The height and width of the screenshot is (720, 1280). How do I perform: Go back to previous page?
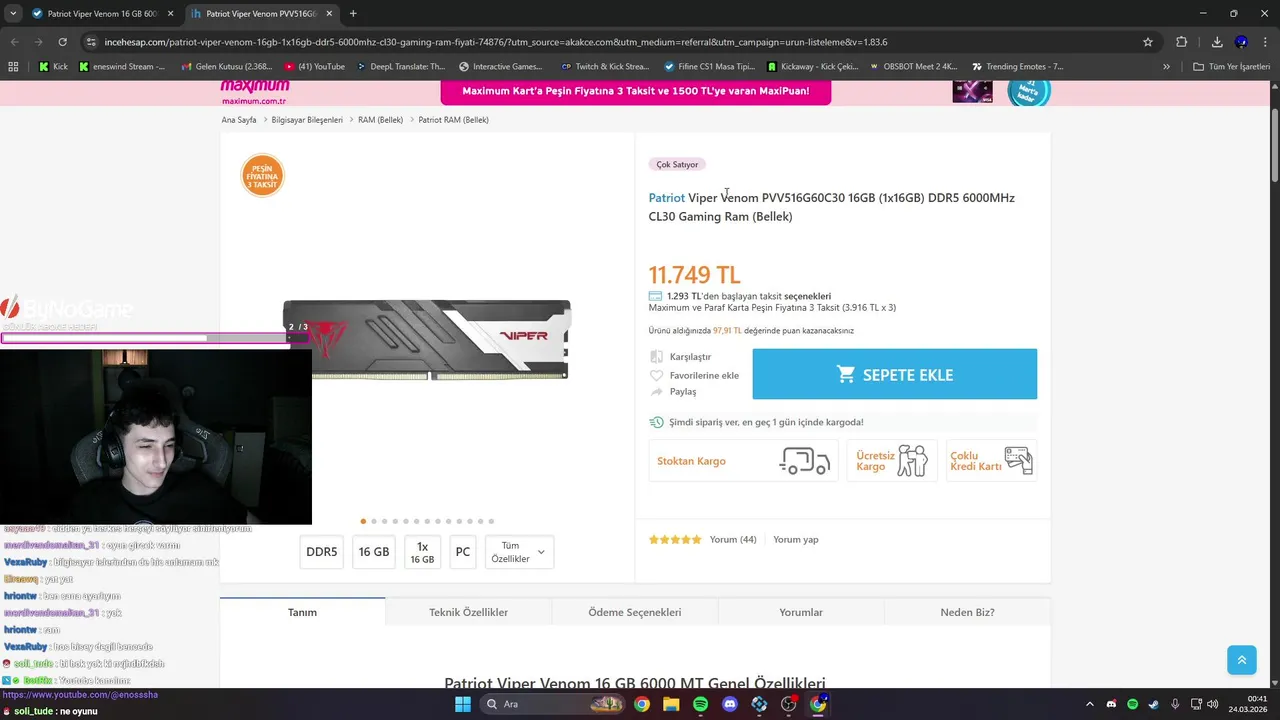(x=14, y=42)
